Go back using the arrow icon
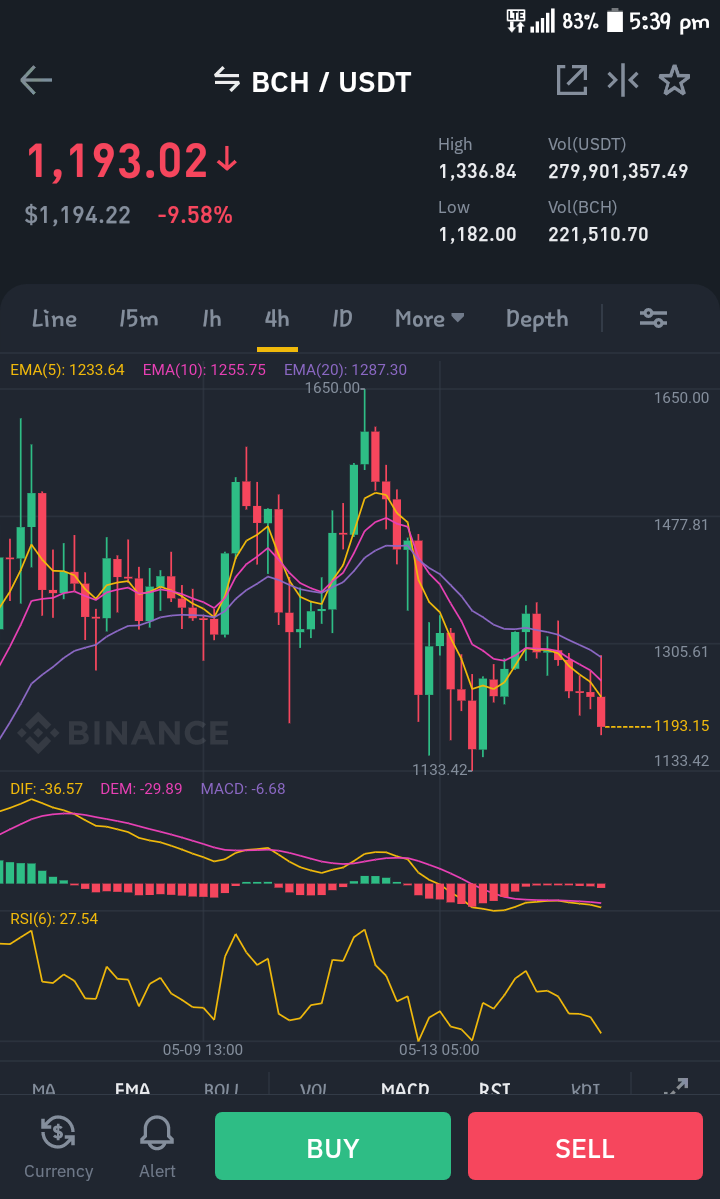This screenshot has width=720, height=1199. tap(36, 80)
